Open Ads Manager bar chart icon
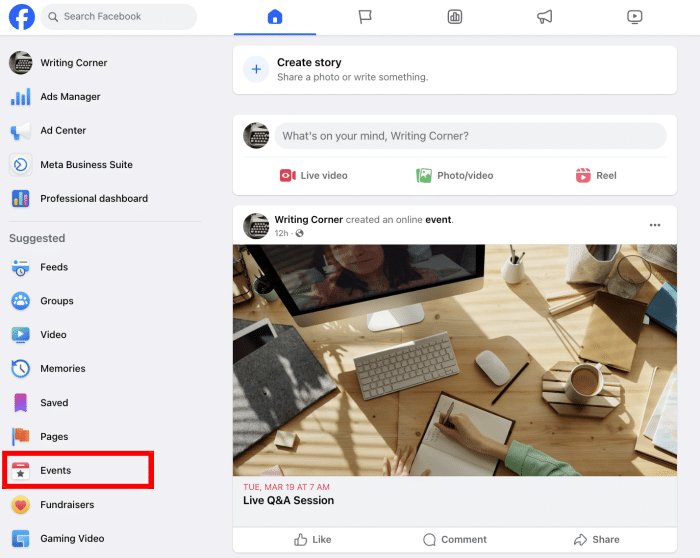 click(21, 96)
